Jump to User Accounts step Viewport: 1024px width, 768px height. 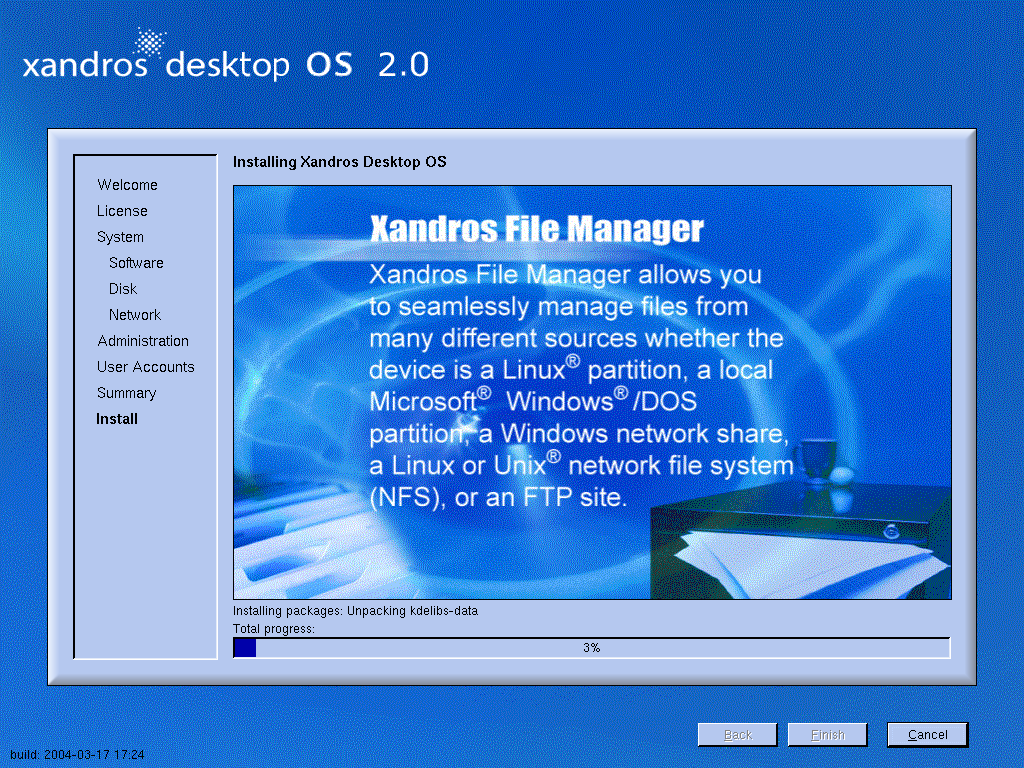click(145, 367)
